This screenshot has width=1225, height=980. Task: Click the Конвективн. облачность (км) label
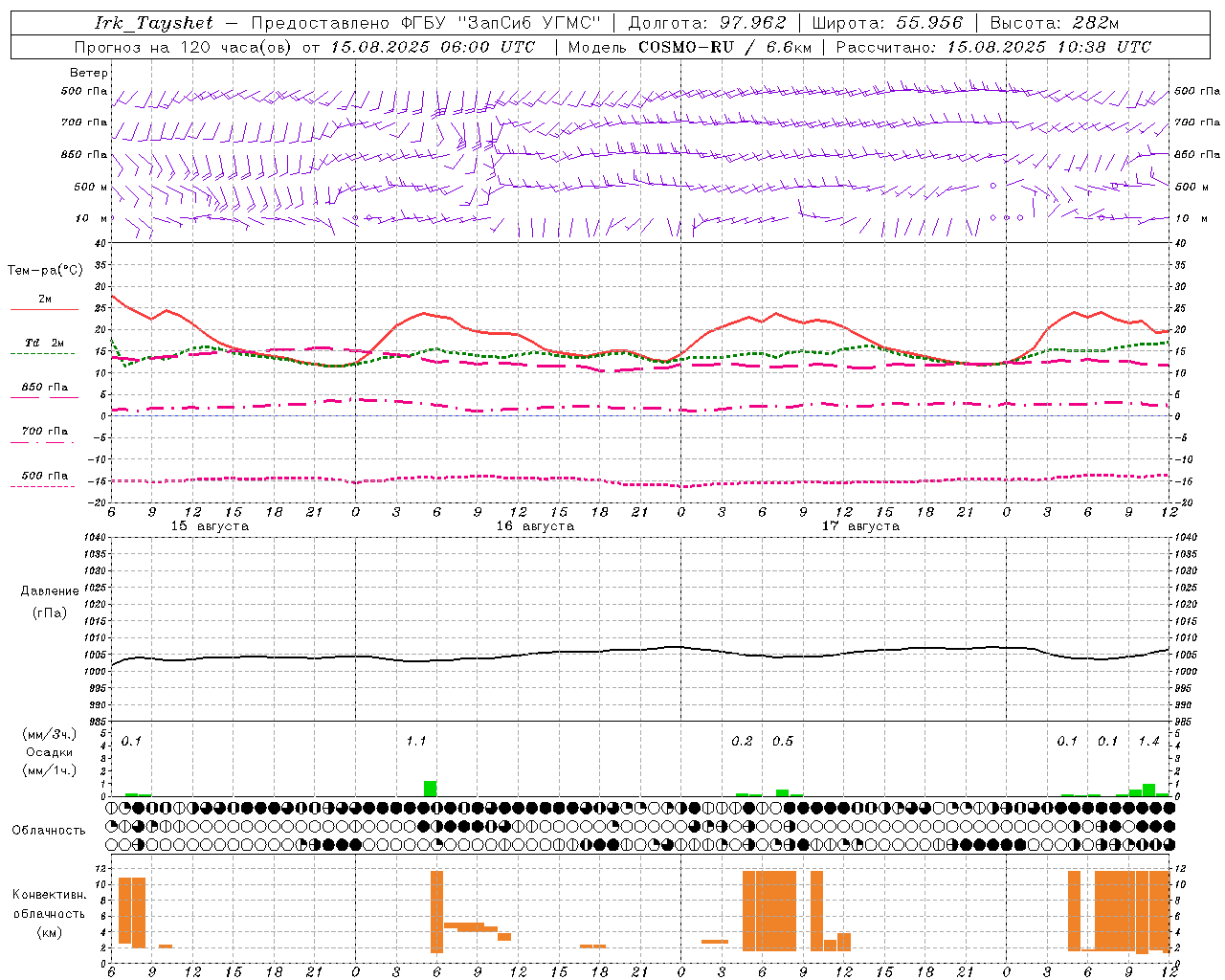[x=49, y=913]
